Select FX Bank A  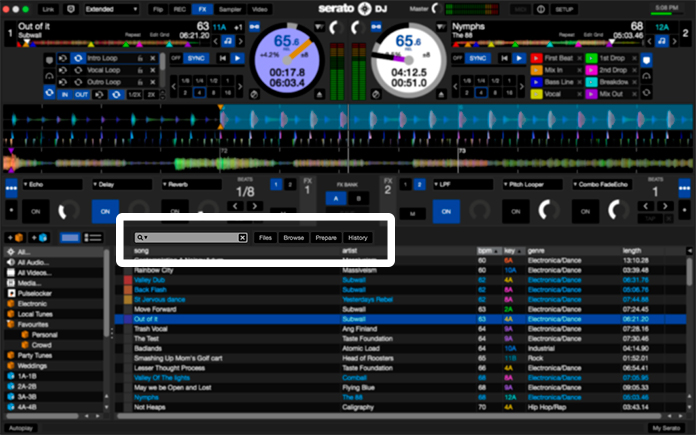336,198
